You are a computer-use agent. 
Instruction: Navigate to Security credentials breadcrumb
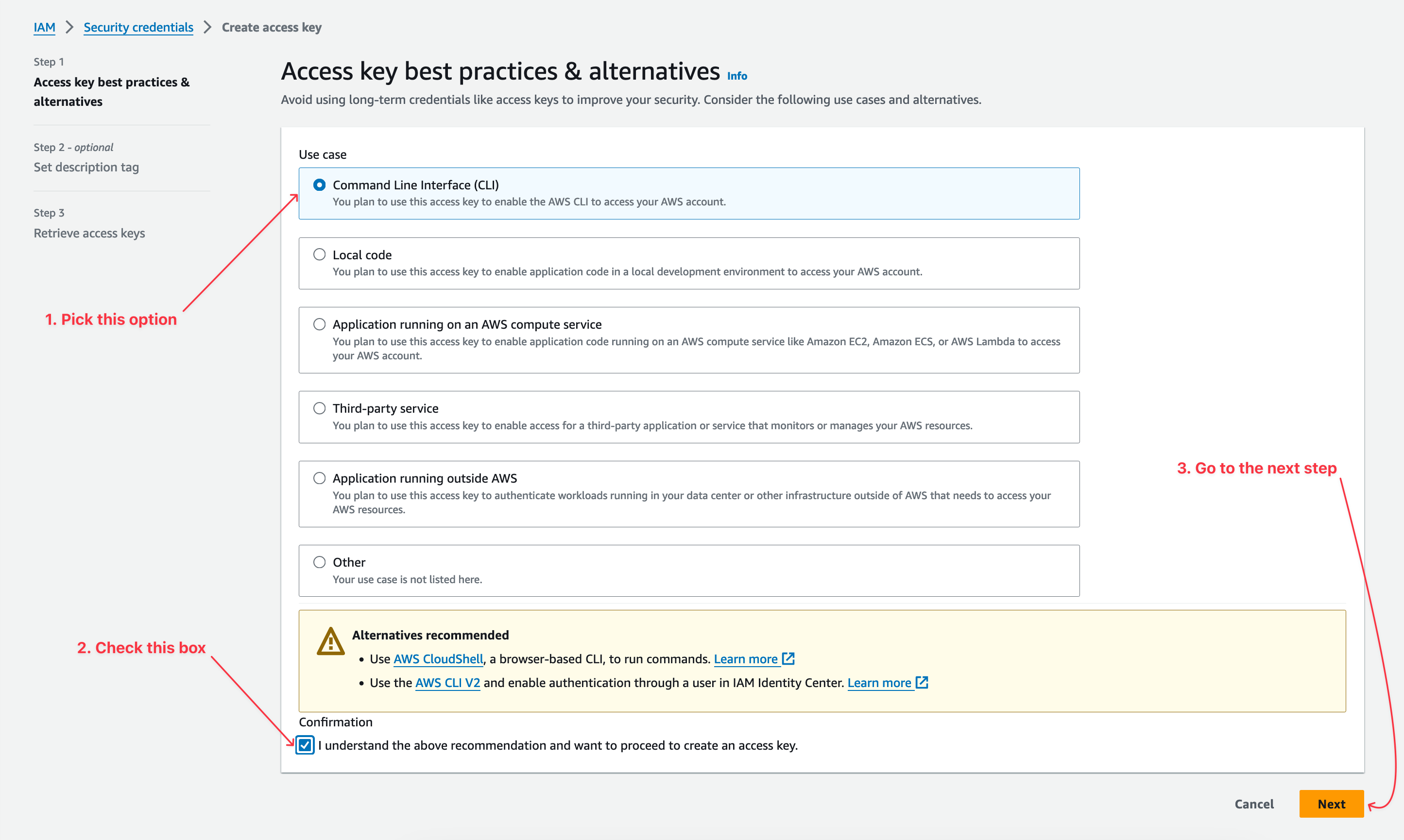[x=138, y=27]
